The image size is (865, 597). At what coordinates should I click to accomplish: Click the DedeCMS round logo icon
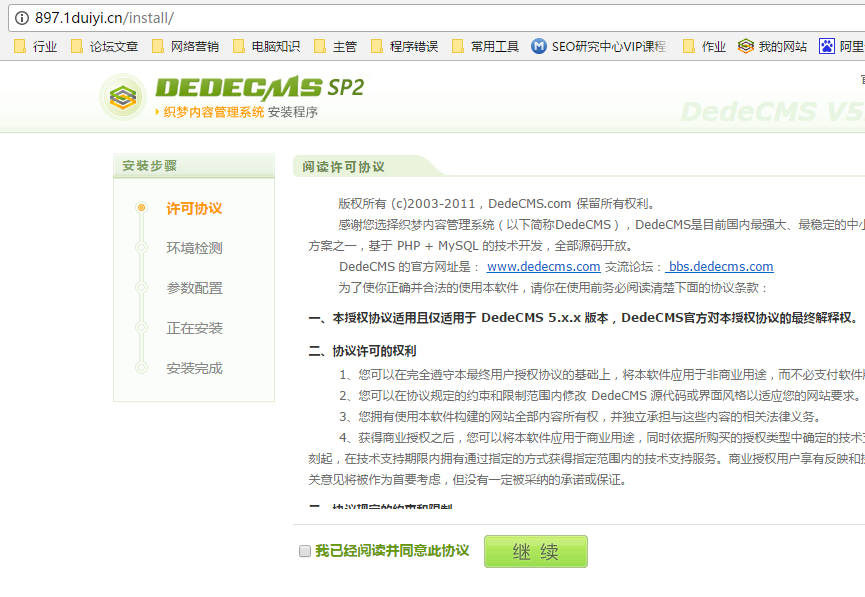click(122, 98)
